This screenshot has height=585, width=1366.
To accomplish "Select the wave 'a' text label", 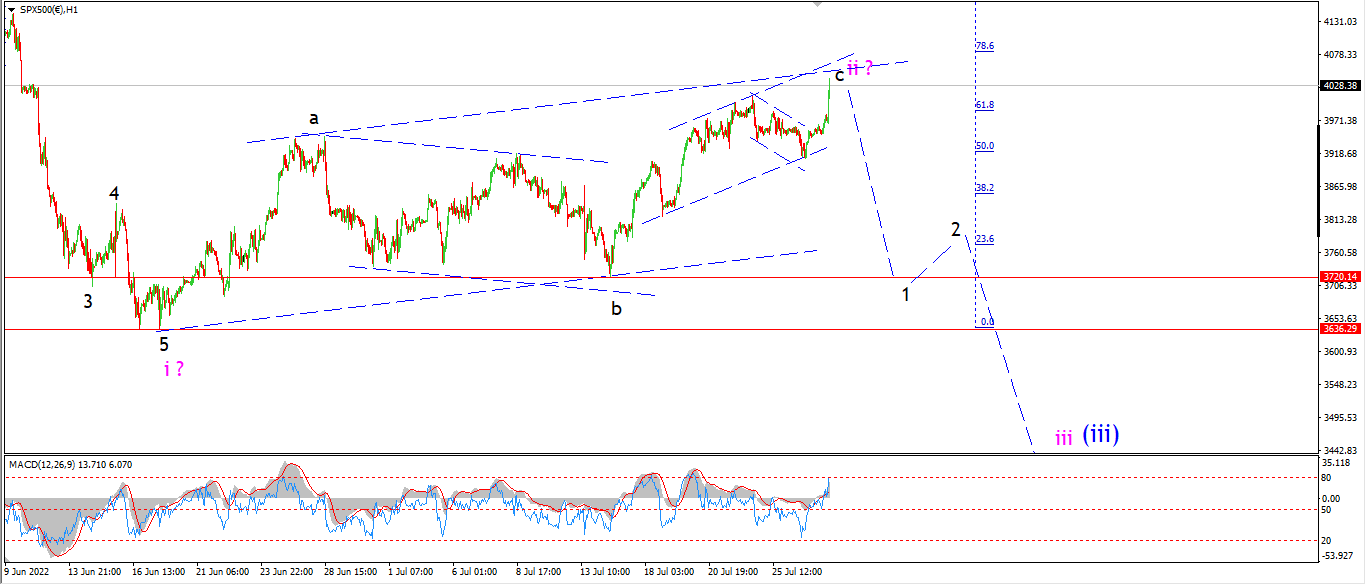I will pos(313,118).
